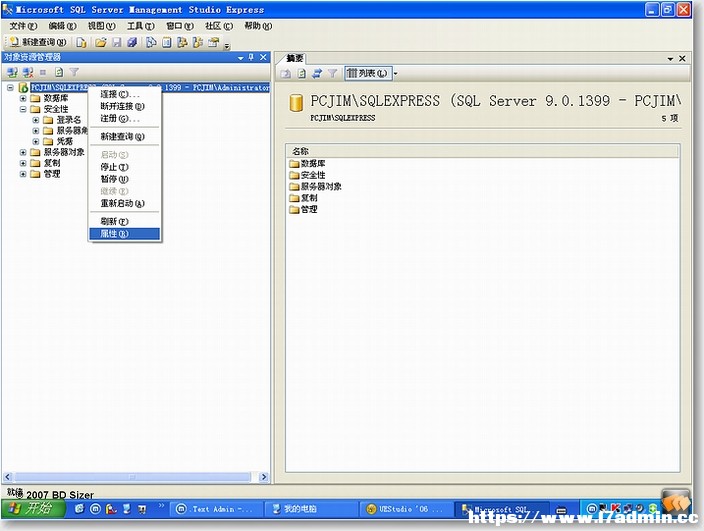Open the Object Explorer window position dropdown
Image resolution: width=704 pixels, height=531 pixels.
click(240, 57)
